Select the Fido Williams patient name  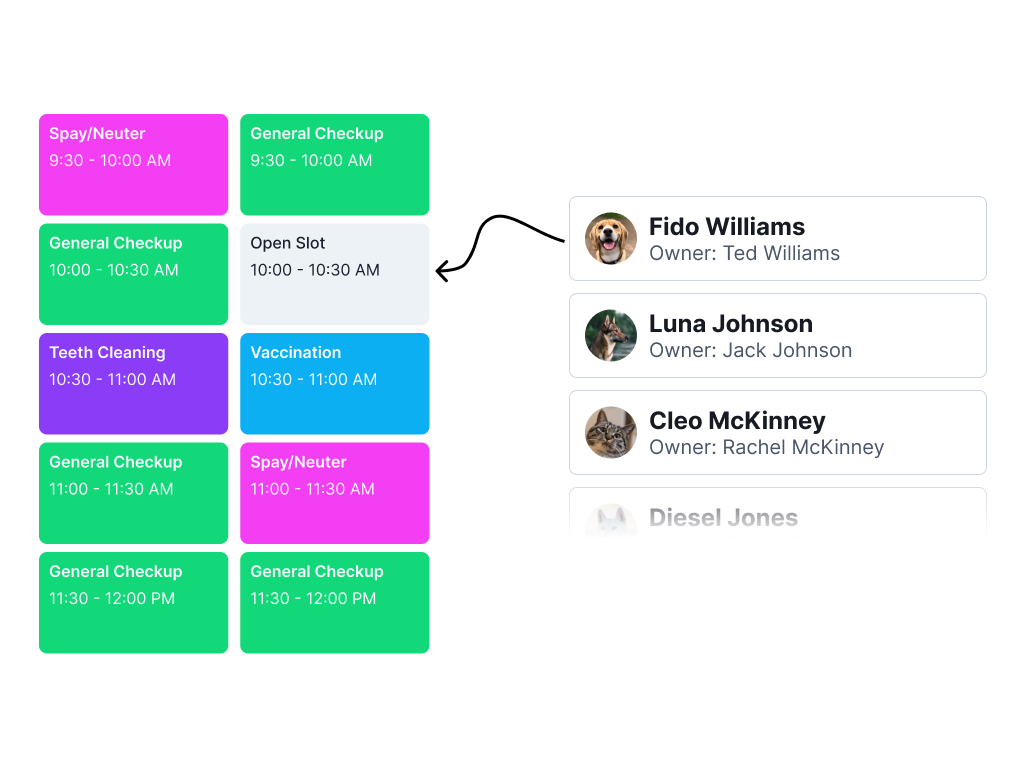pyautogui.click(x=727, y=227)
